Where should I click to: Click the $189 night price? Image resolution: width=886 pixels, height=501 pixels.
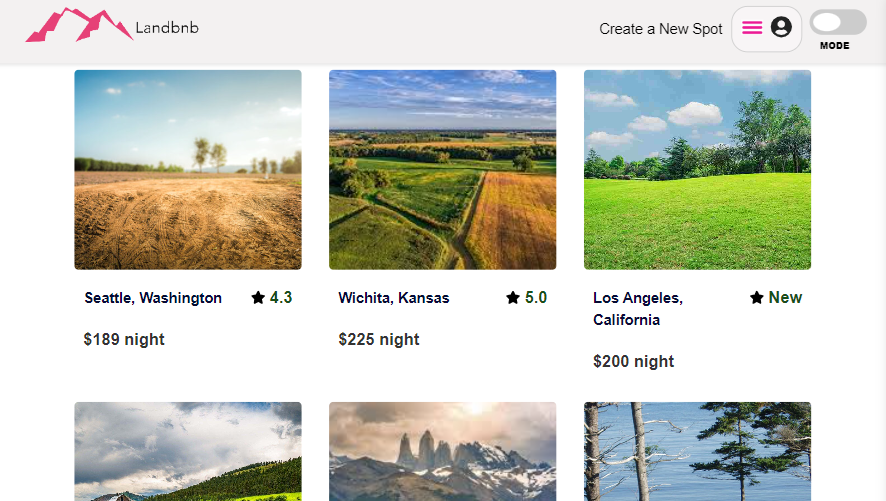(x=124, y=340)
